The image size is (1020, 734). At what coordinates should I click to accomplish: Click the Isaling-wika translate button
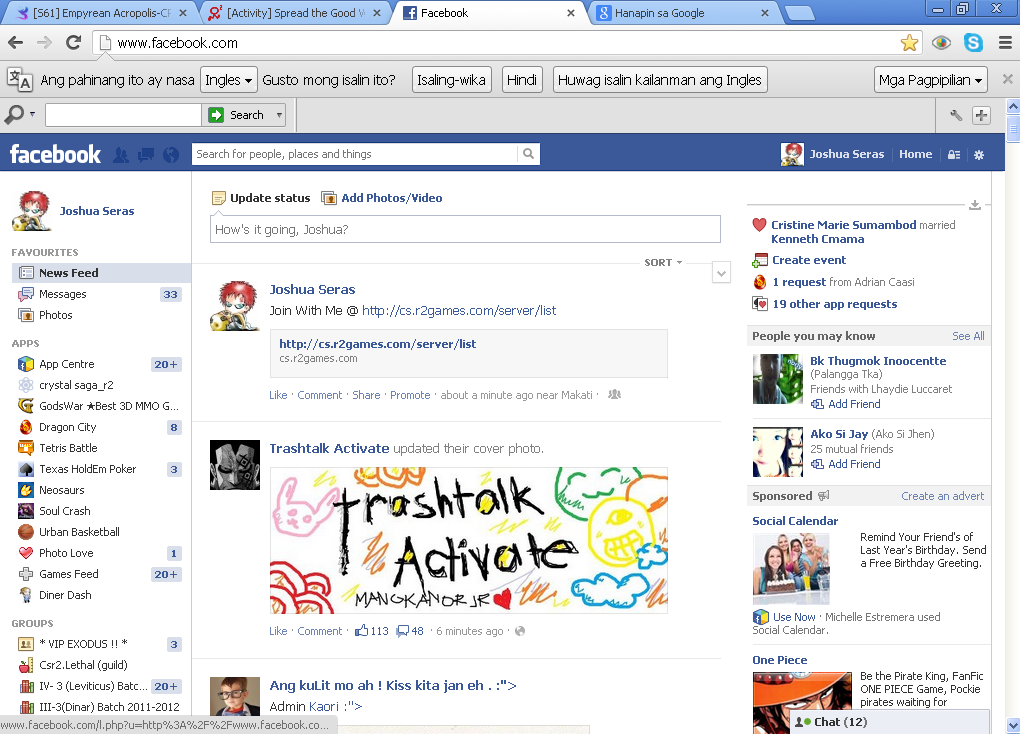point(451,80)
